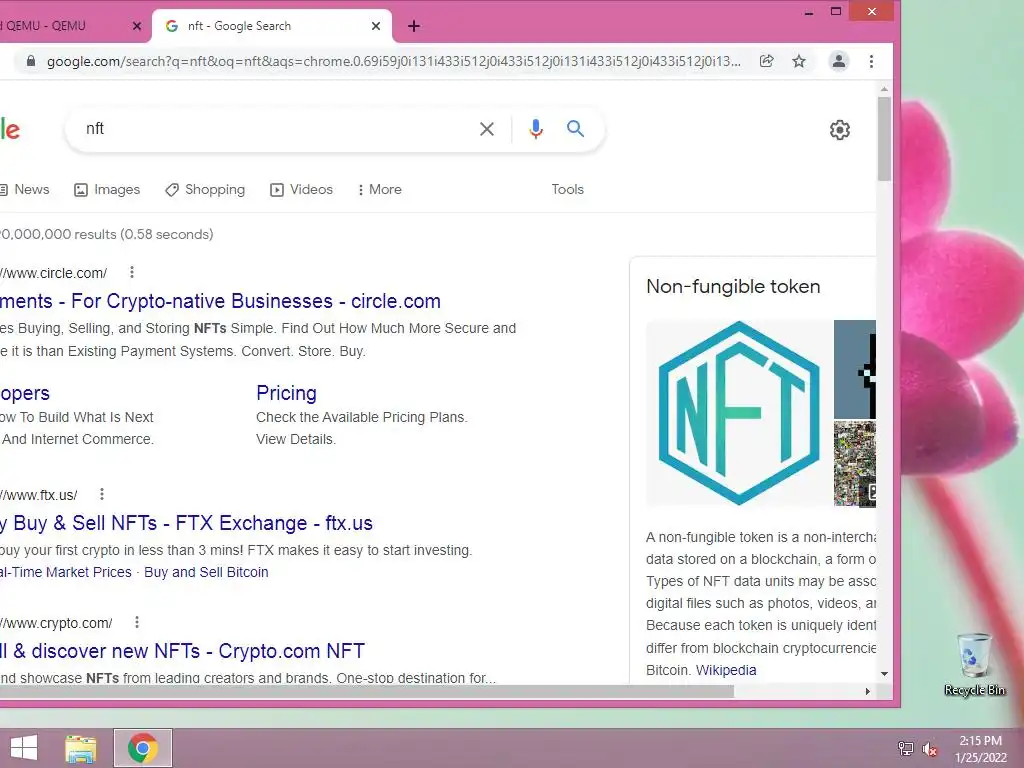Select the Non-fungible token panel title
This screenshot has width=1024, height=768.
coord(733,287)
